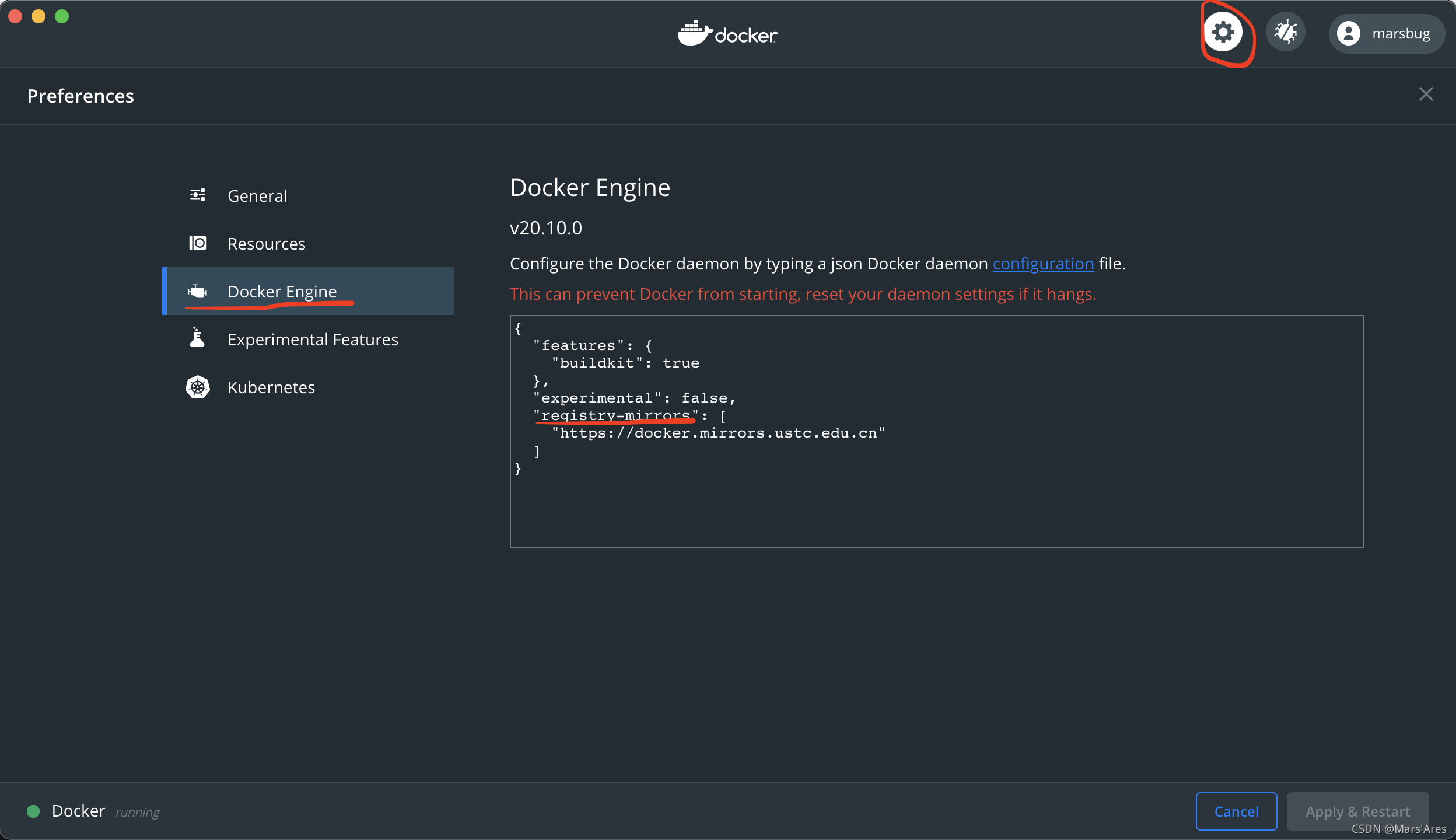
Task: Click the user avatar icon
Action: pos(1349,34)
